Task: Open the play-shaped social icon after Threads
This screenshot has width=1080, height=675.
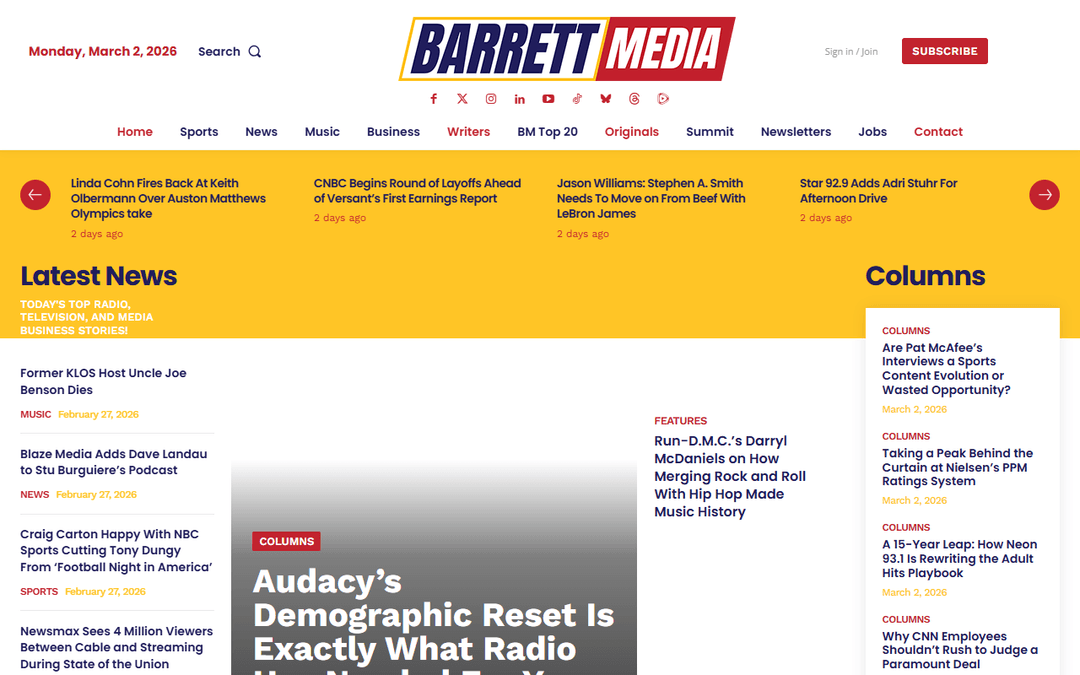Action: (663, 99)
